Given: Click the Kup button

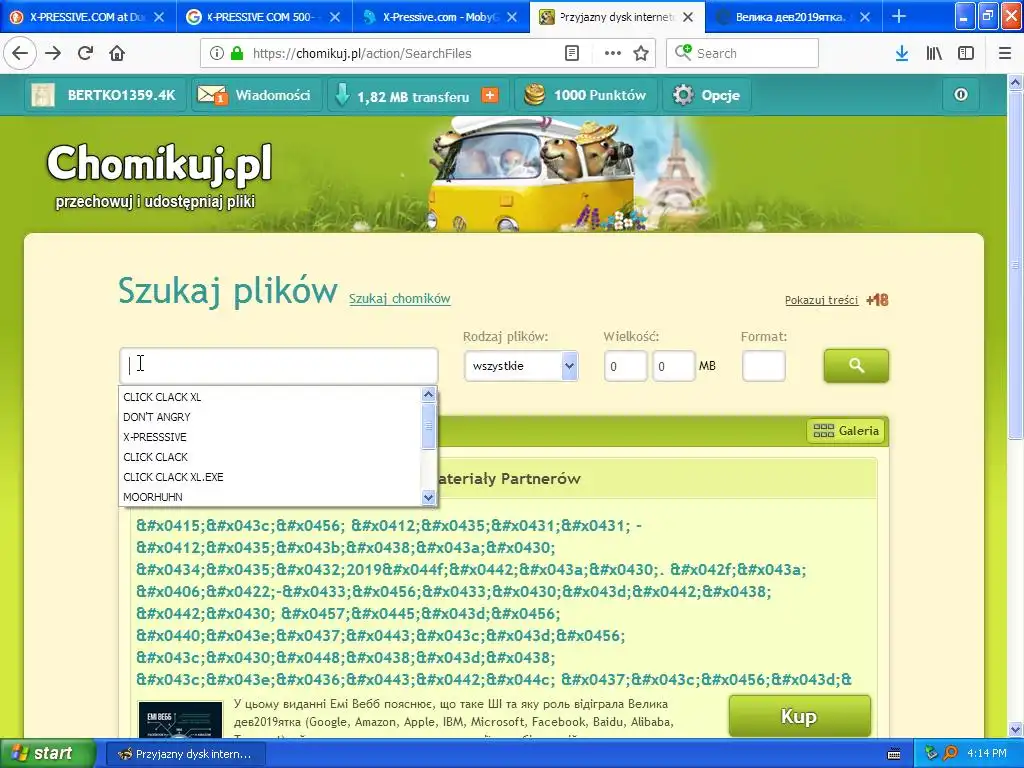Looking at the screenshot, I should [x=799, y=716].
